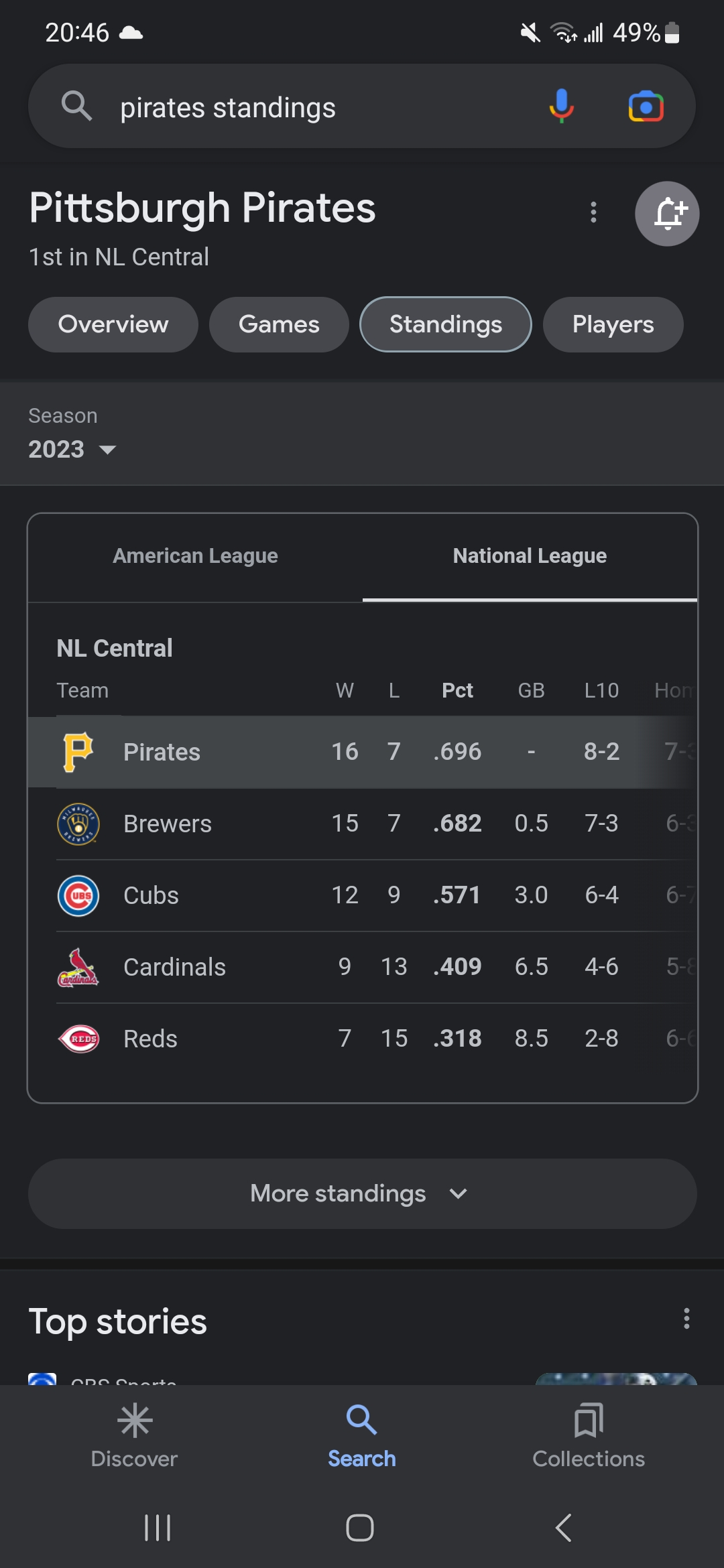Open the Brewers team row
The image size is (724, 1568).
[362, 824]
